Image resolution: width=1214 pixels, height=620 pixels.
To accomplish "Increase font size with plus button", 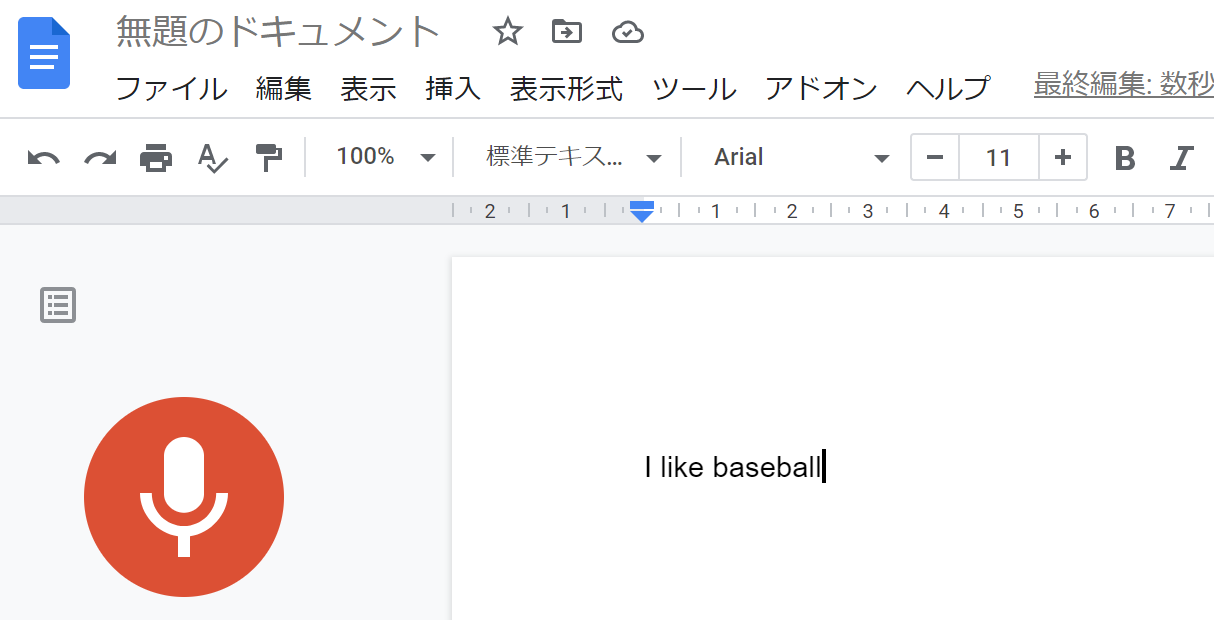I will (1063, 157).
